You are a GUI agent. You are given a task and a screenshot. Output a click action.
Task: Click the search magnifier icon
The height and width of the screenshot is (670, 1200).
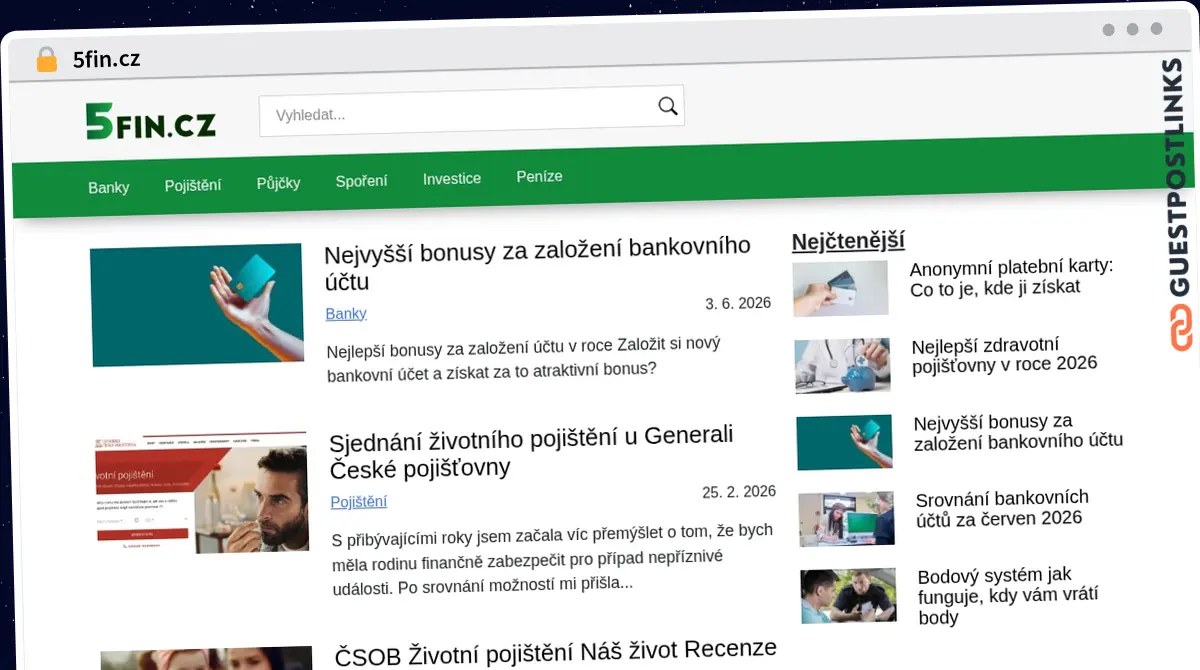point(668,106)
